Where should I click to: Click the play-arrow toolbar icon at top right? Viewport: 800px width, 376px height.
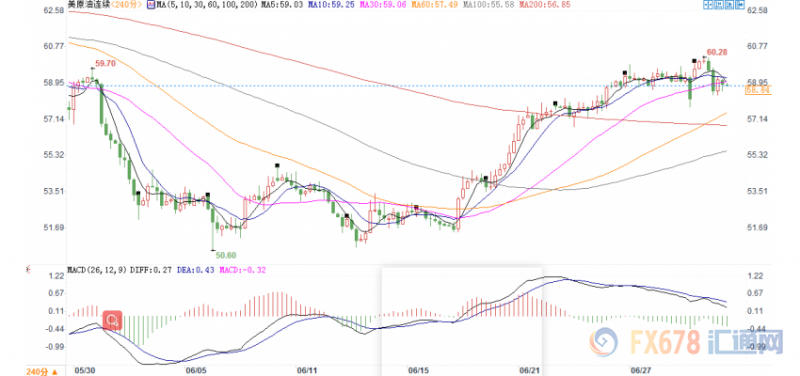[730, 5]
